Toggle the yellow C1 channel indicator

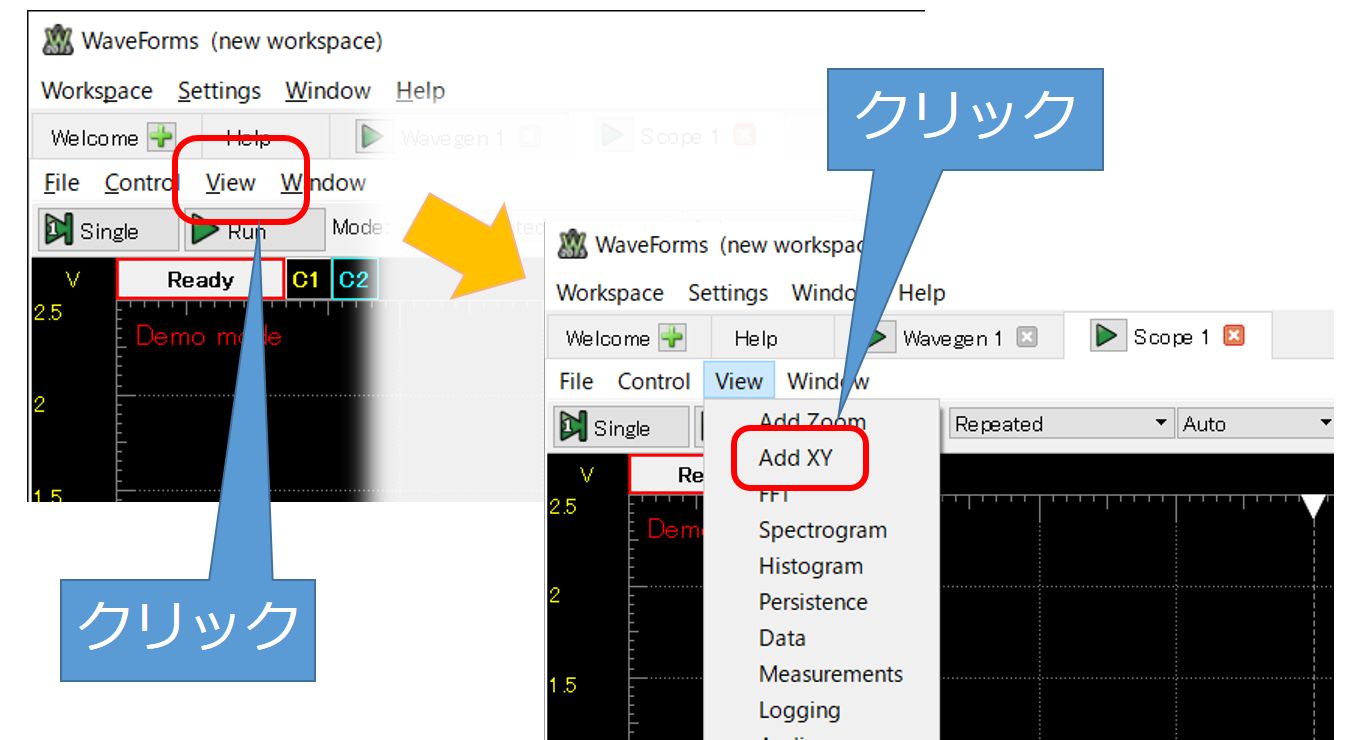(305, 280)
